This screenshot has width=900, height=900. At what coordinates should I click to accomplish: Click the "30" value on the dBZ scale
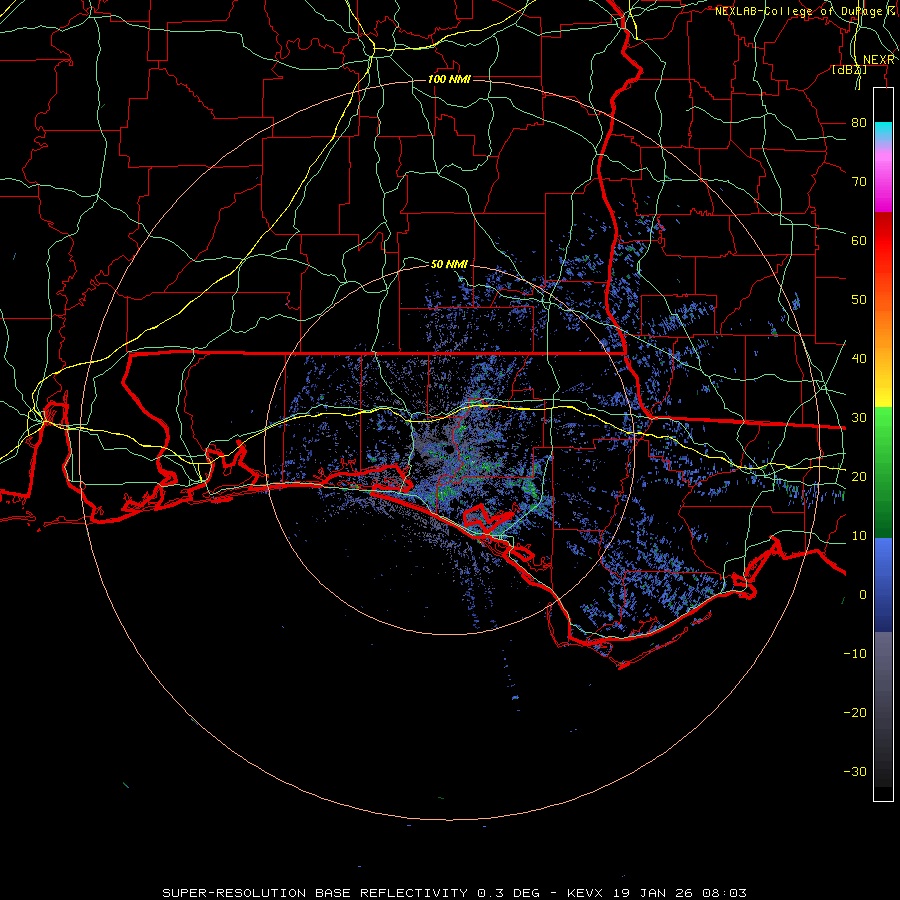[859, 418]
